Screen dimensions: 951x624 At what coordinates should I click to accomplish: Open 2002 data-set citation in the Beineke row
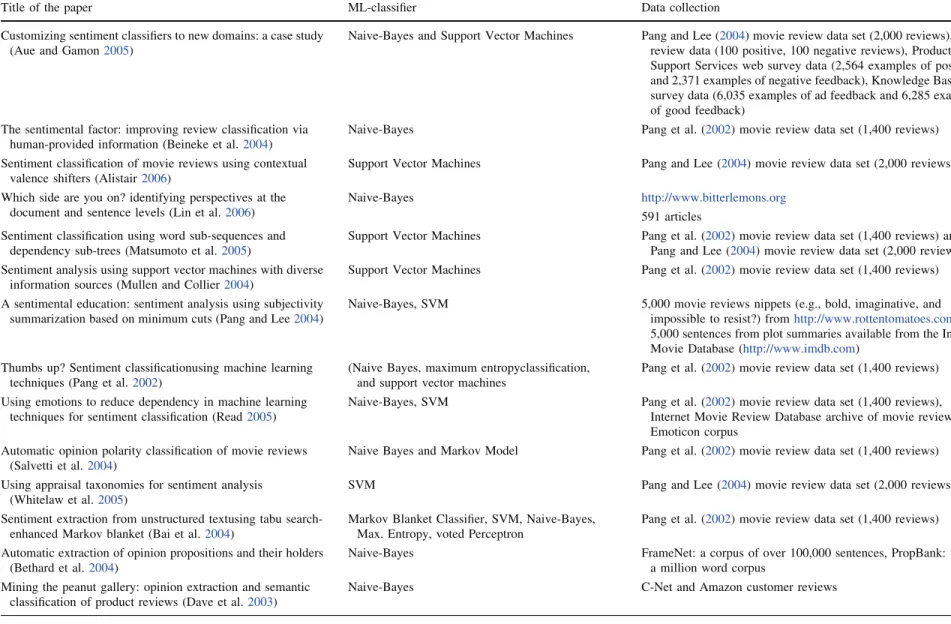pyautogui.click(x=718, y=130)
